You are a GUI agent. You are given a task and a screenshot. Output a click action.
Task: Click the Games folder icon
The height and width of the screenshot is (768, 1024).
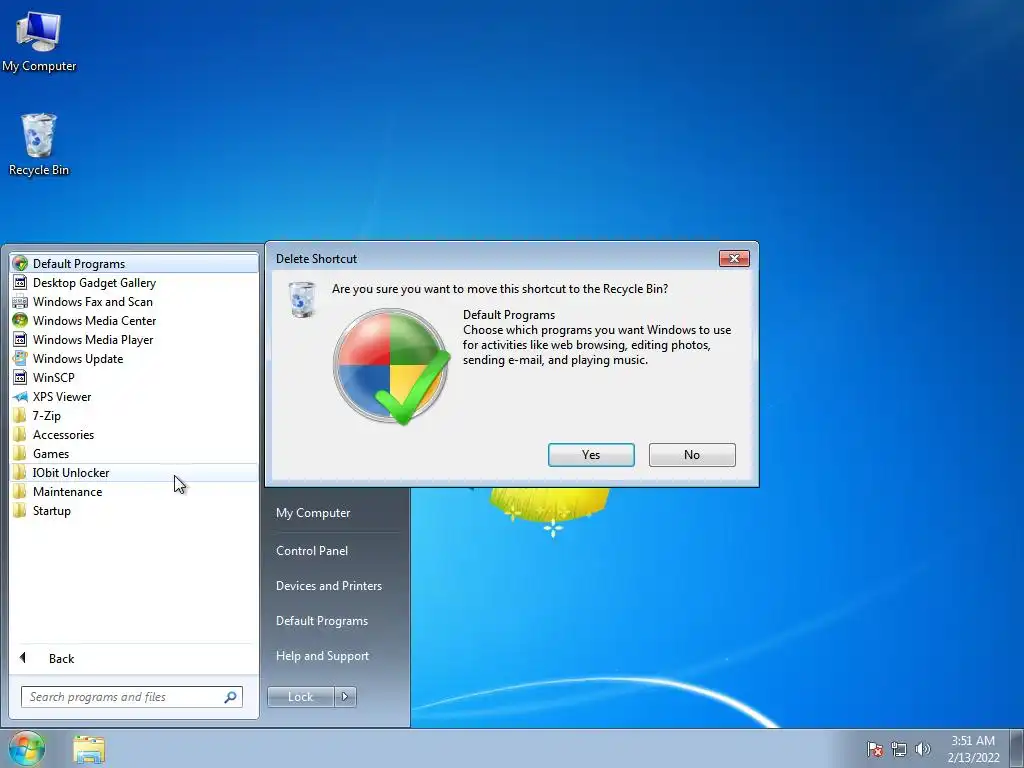tap(20, 453)
